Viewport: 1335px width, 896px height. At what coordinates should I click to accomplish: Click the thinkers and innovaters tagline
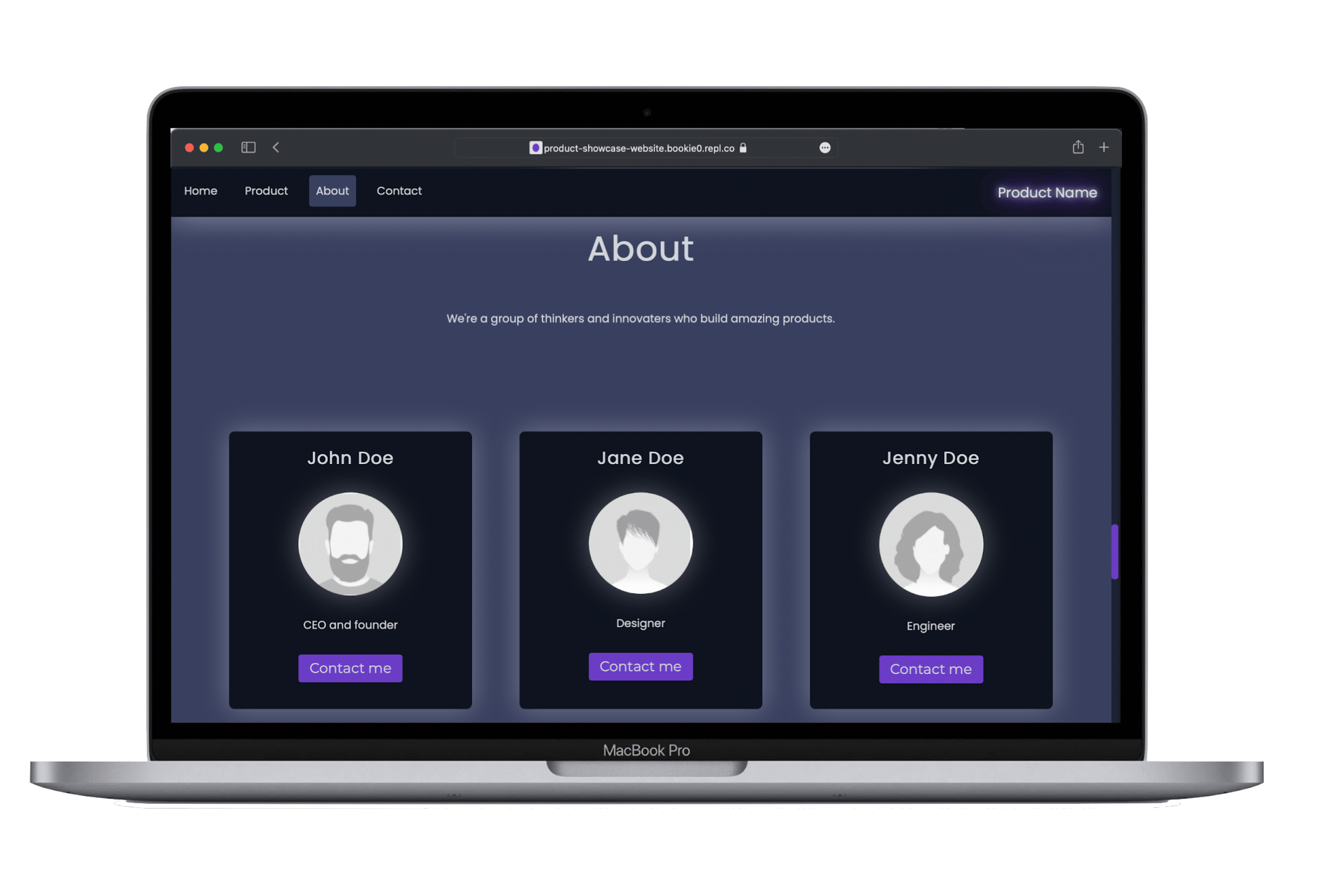click(x=640, y=318)
